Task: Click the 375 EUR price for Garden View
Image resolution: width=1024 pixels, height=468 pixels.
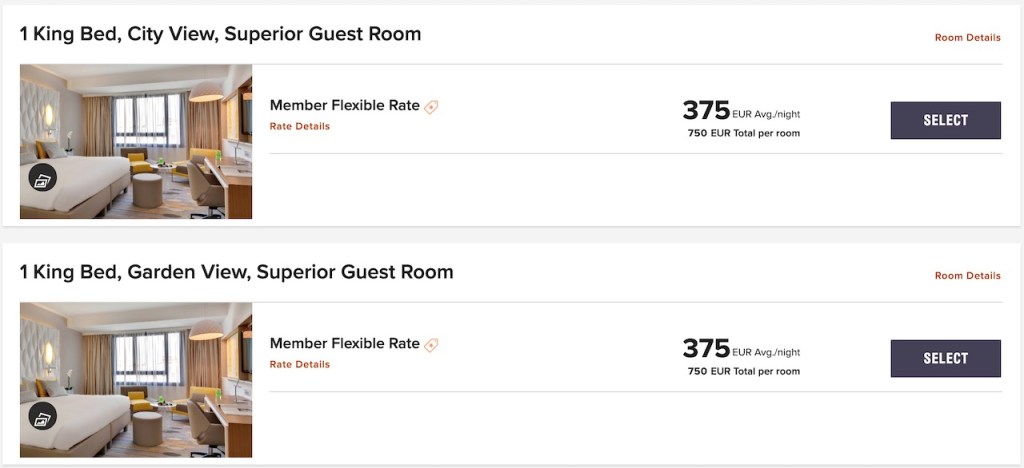Action: 707,348
